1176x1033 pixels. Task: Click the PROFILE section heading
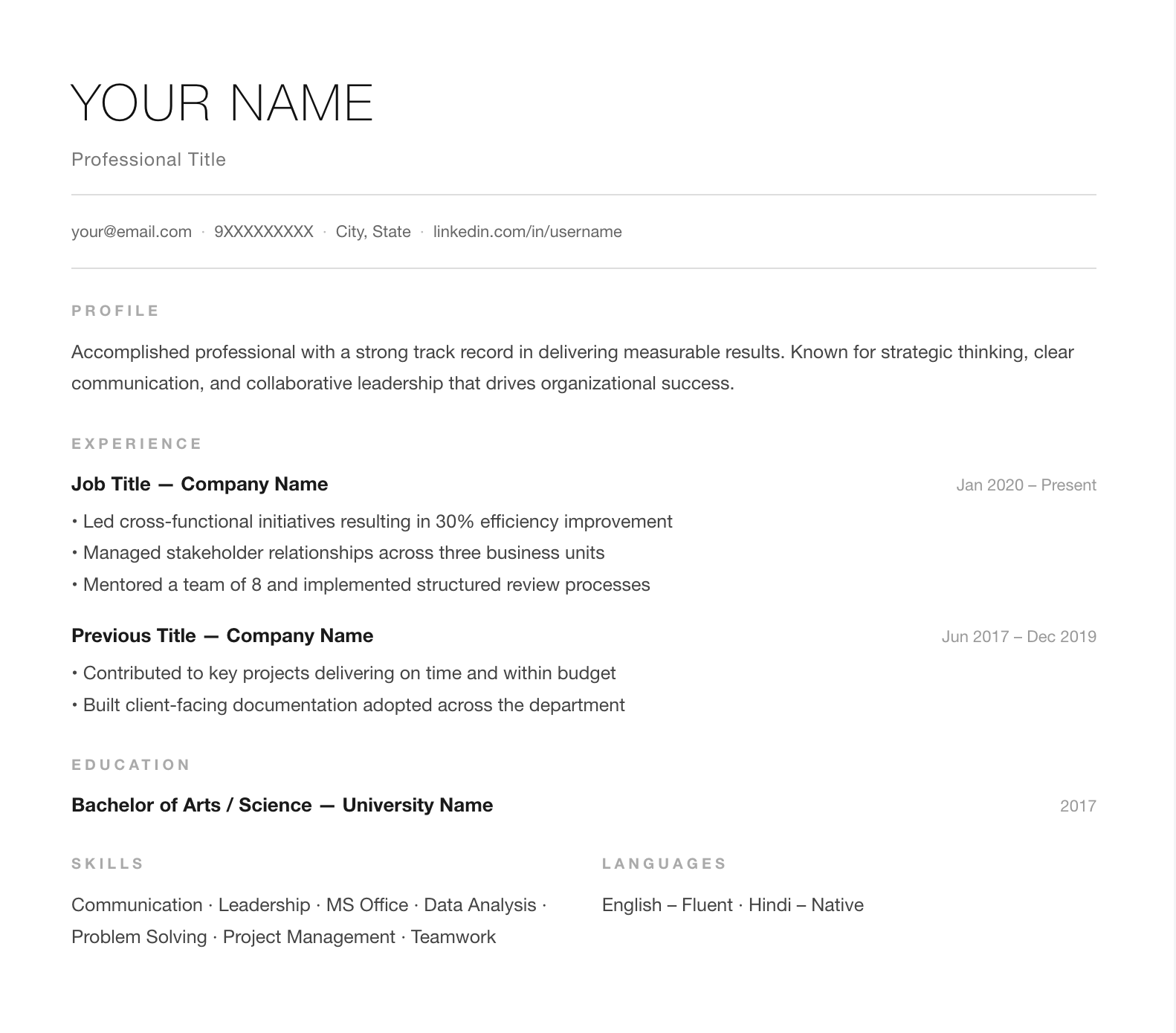(x=115, y=311)
